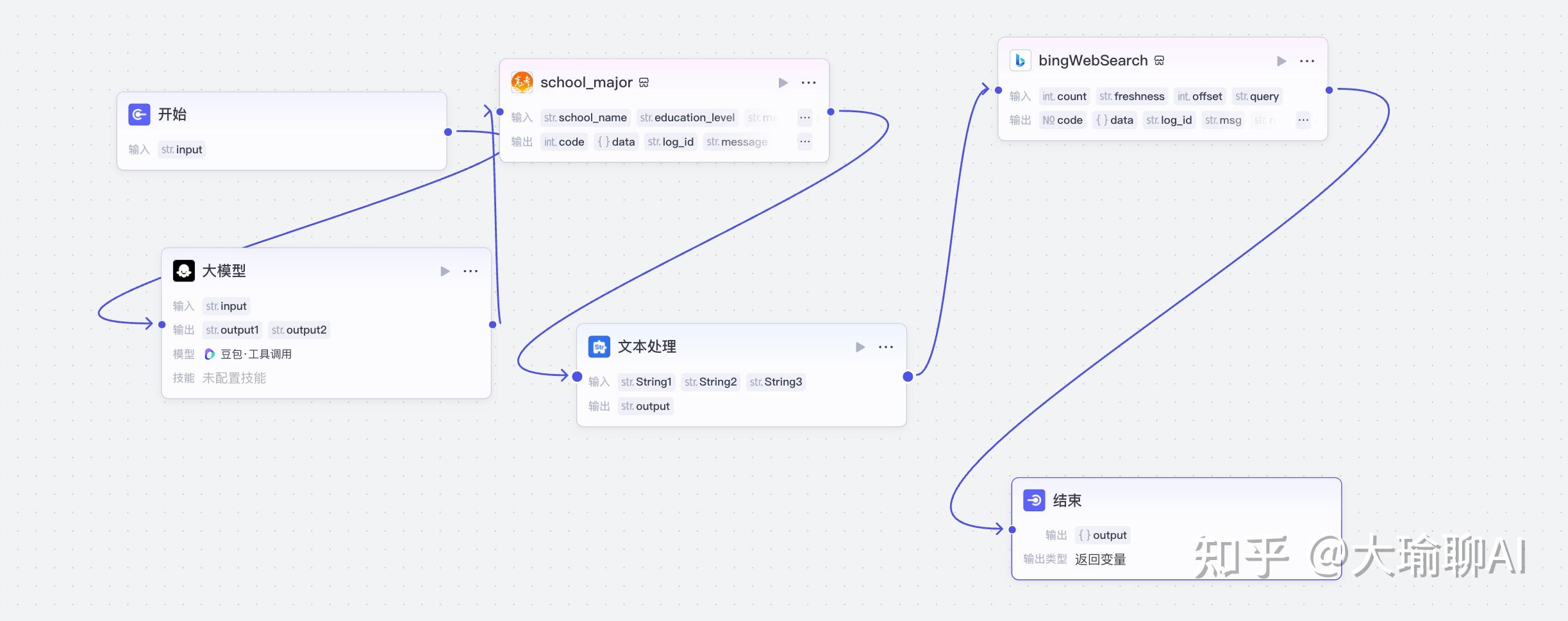The height and width of the screenshot is (621, 1568).
Task: Expand hidden output parameters of school_major
Action: pyautogui.click(x=805, y=141)
